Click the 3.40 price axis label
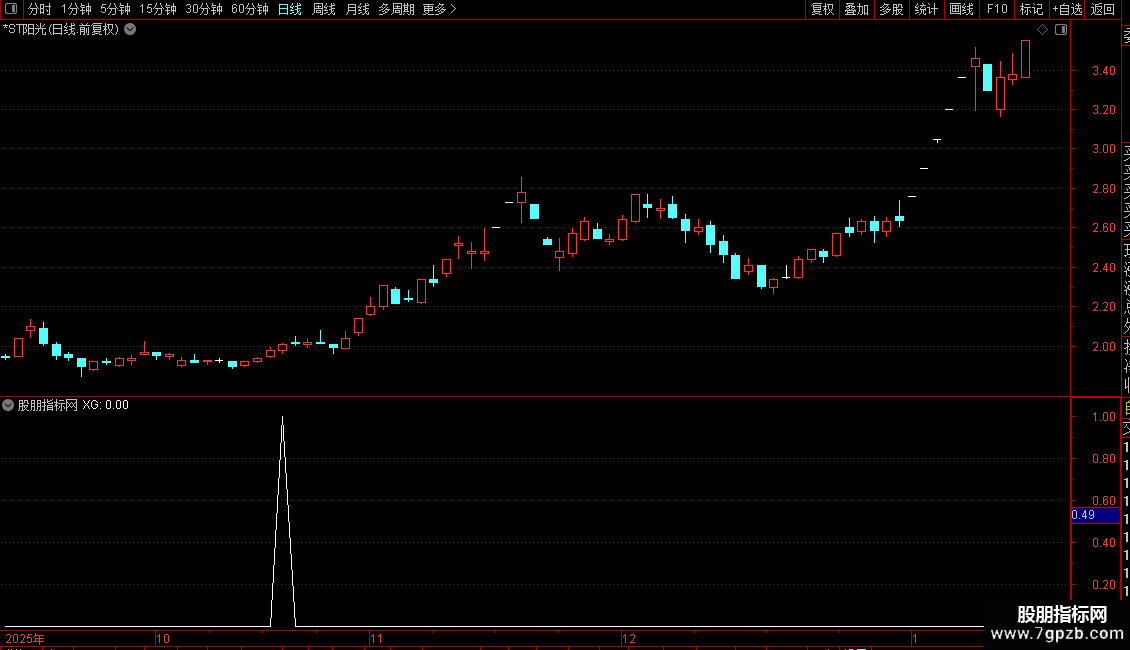 (x=1104, y=71)
